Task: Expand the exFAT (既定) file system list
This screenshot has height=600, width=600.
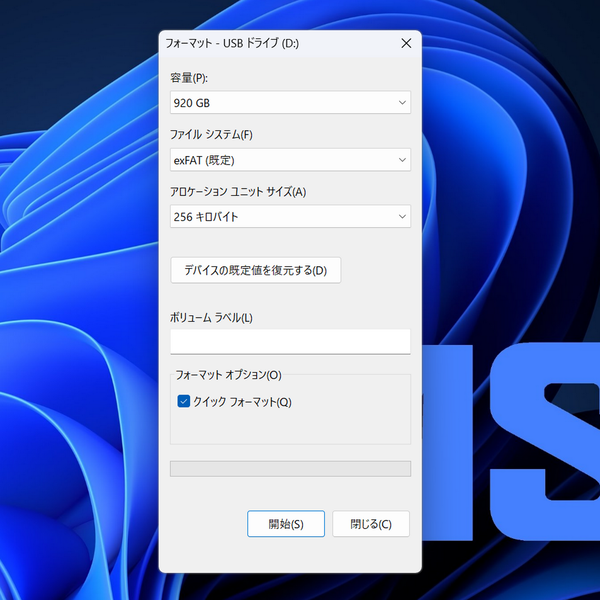Action: click(280, 160)
